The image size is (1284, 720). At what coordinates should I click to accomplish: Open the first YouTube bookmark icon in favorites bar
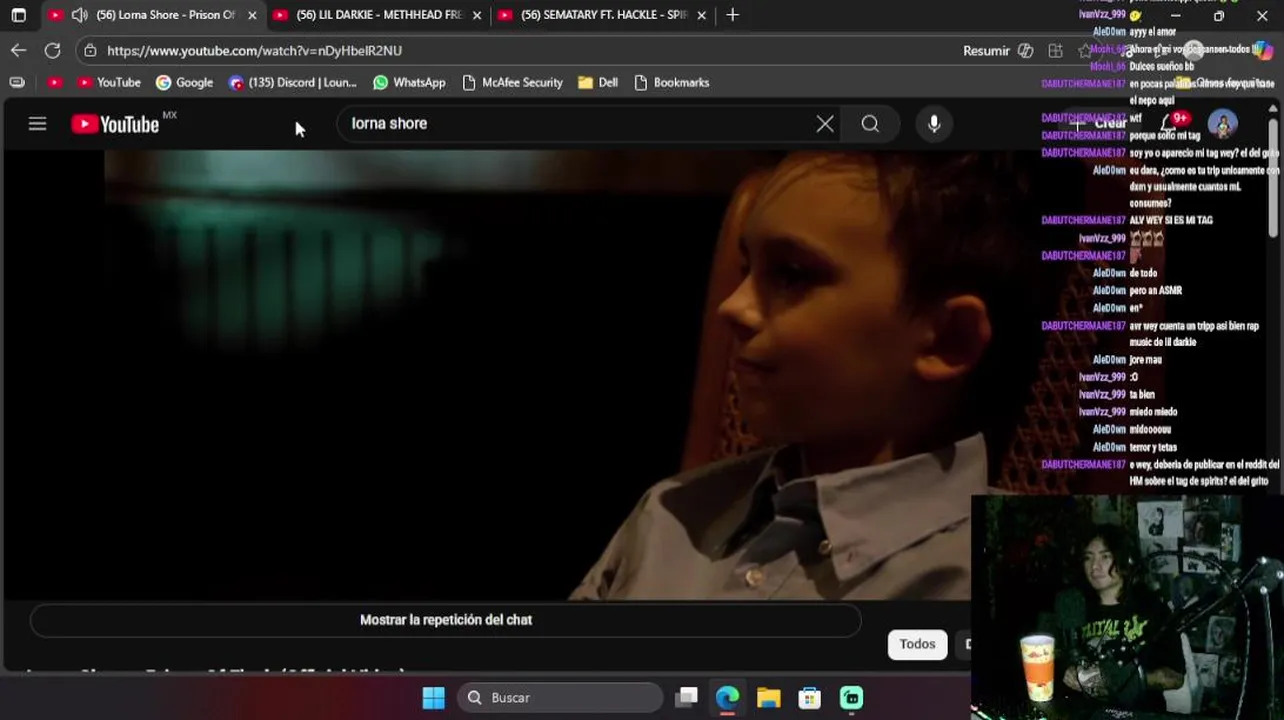pos(55,83)
